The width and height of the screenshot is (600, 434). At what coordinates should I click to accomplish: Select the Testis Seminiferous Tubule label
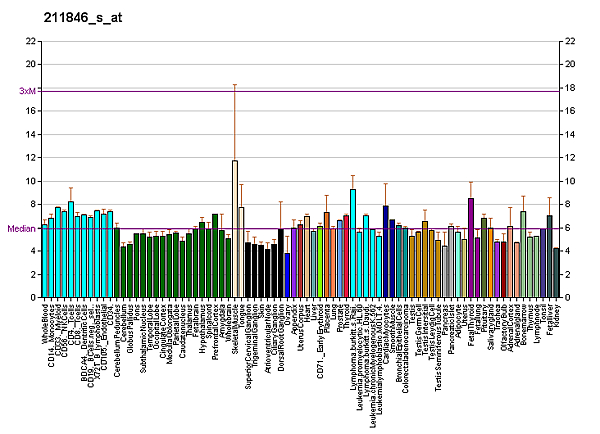pos(438,342)
